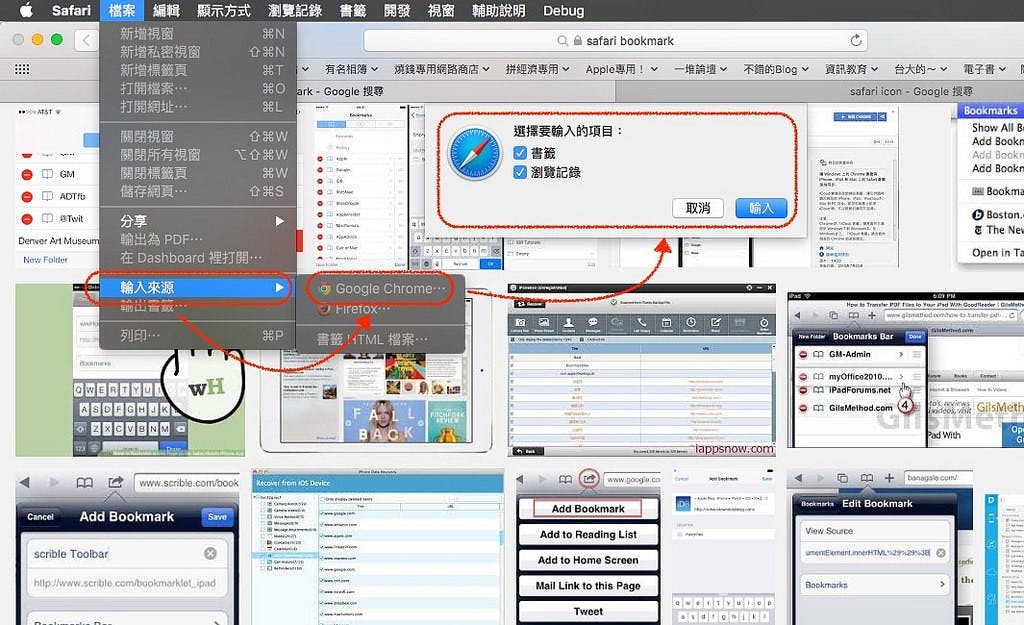
Task: Open the 書籤 menu in the menu bar
Action: point(353,10)
